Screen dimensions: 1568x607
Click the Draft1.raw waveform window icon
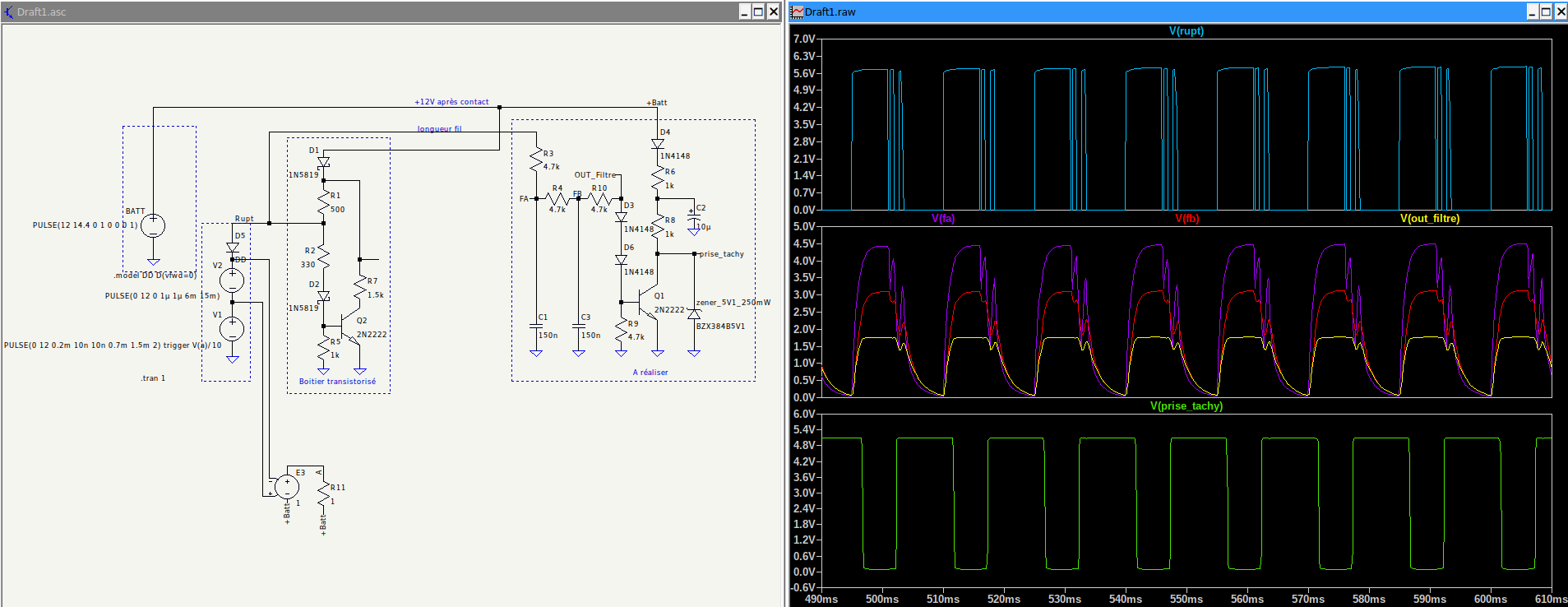798,12
